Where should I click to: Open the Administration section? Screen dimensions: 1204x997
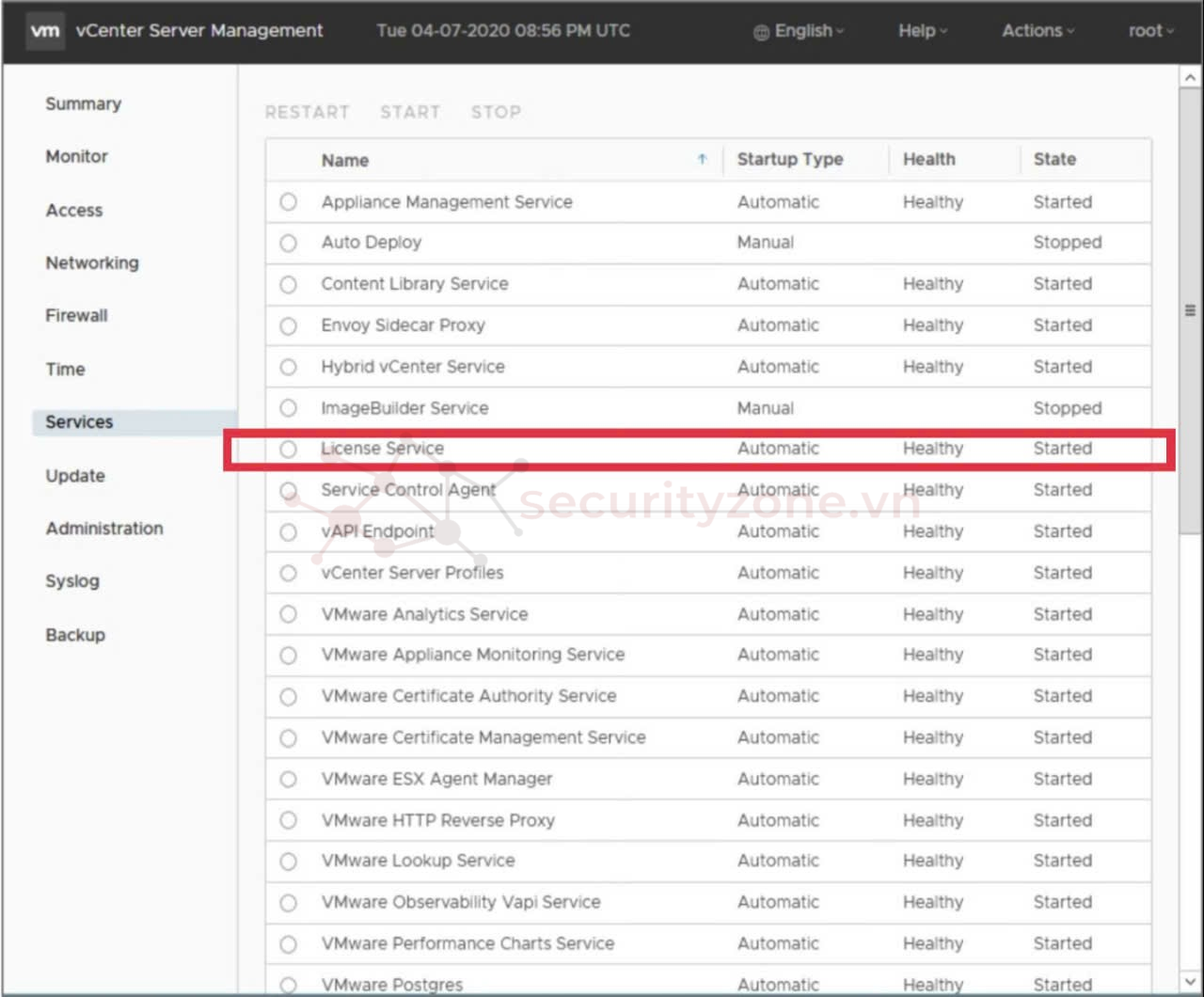(x=104, y=528)
